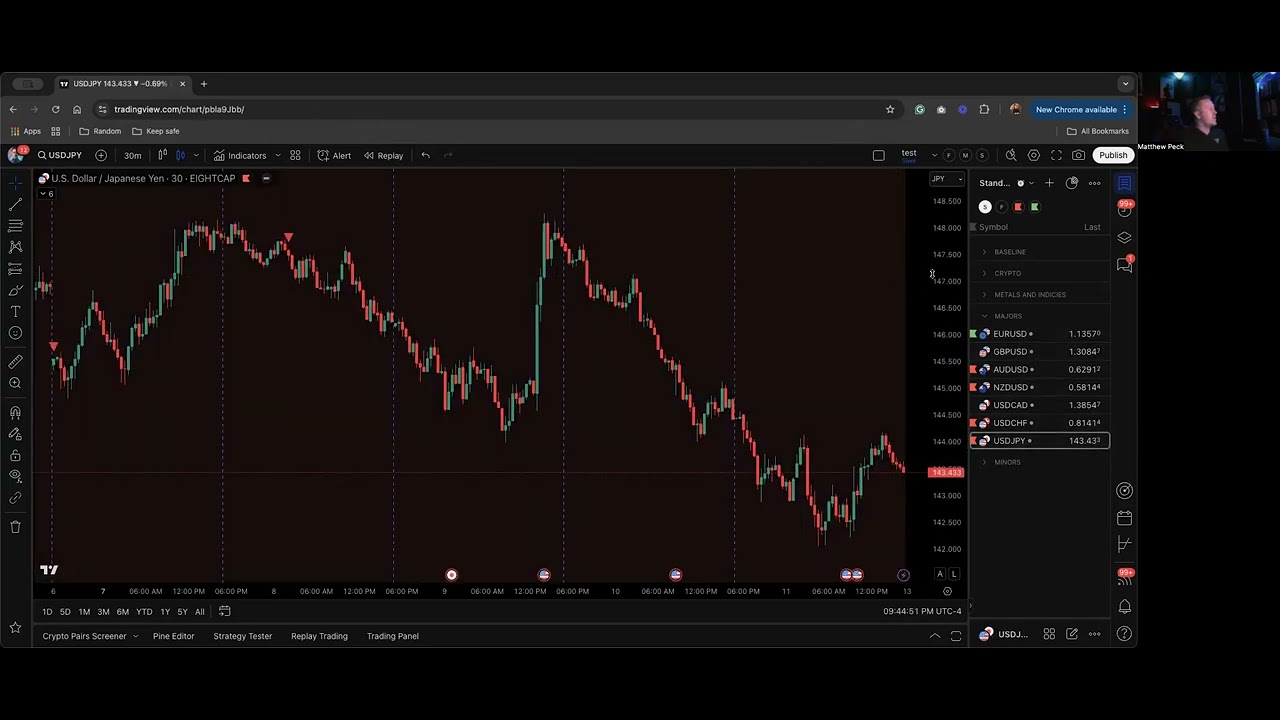Start bar Replay mode

point(384,155)
